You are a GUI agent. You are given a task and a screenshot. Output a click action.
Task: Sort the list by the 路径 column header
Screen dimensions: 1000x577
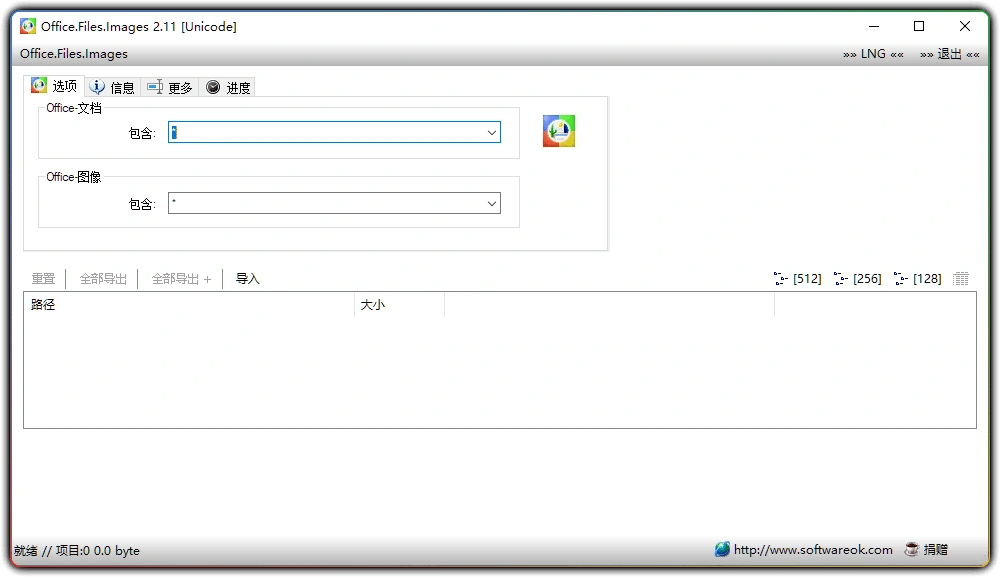point(189,305)
